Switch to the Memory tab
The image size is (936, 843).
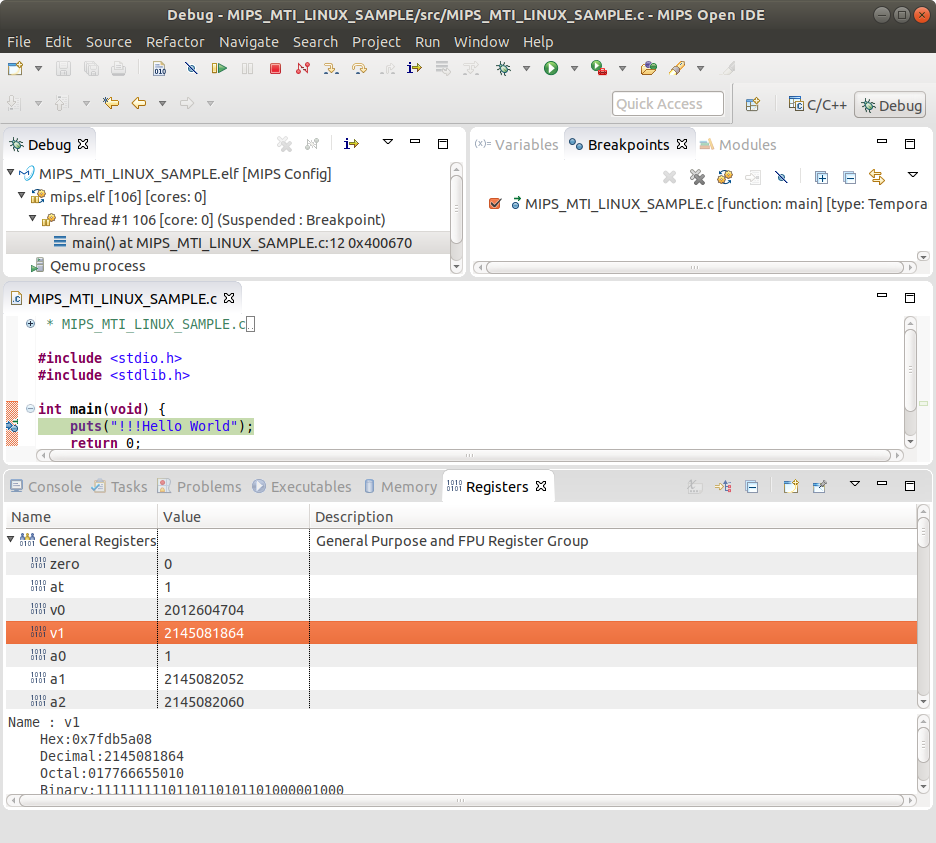click(x=401, y=487)
